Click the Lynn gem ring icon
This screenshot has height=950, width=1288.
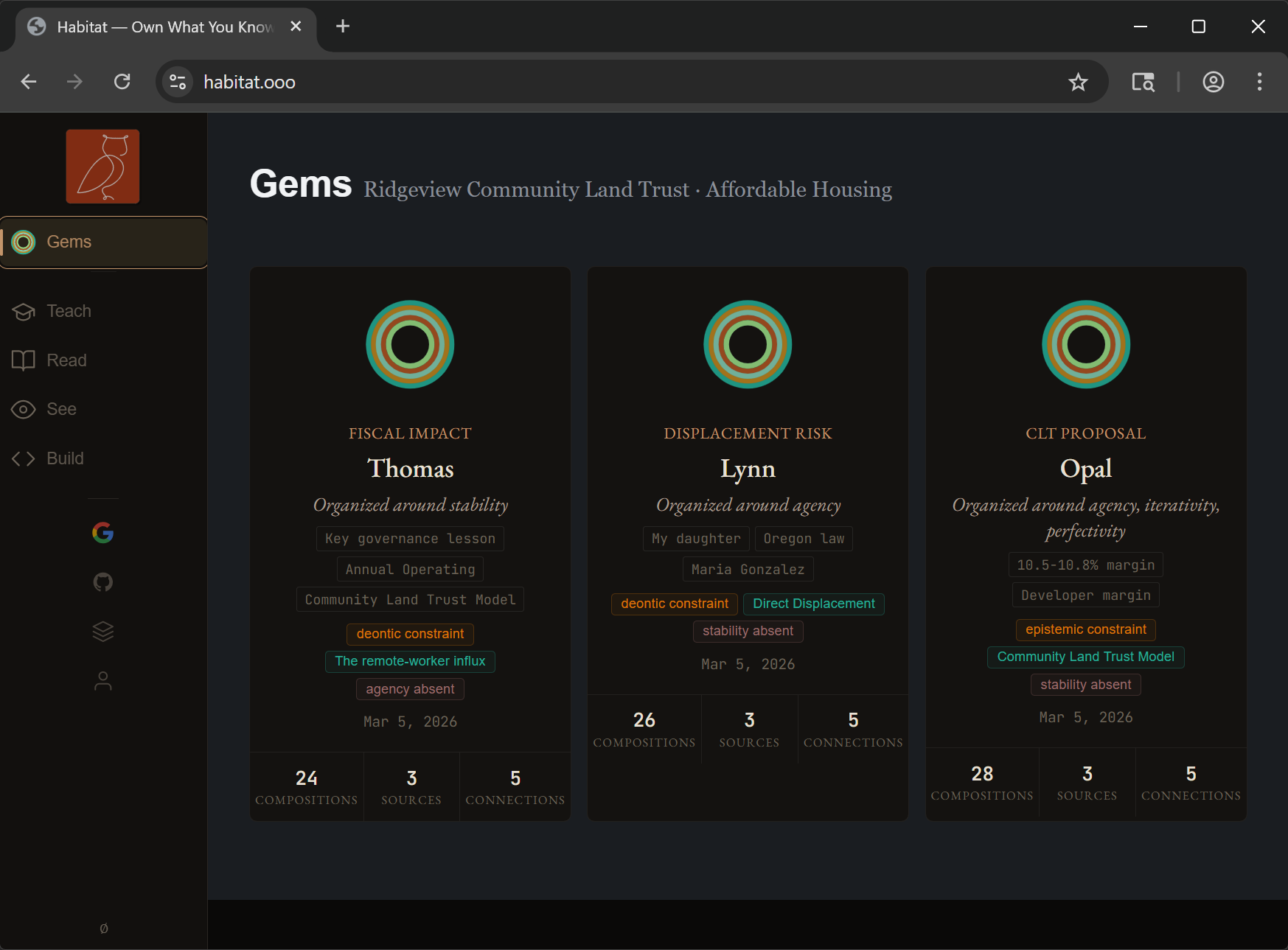pos(748,344)
